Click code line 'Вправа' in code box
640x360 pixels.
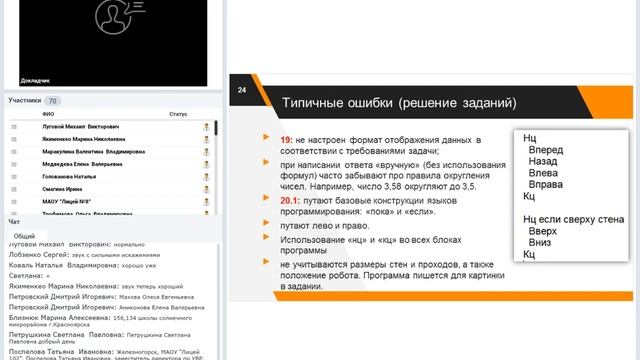(546, 184)
